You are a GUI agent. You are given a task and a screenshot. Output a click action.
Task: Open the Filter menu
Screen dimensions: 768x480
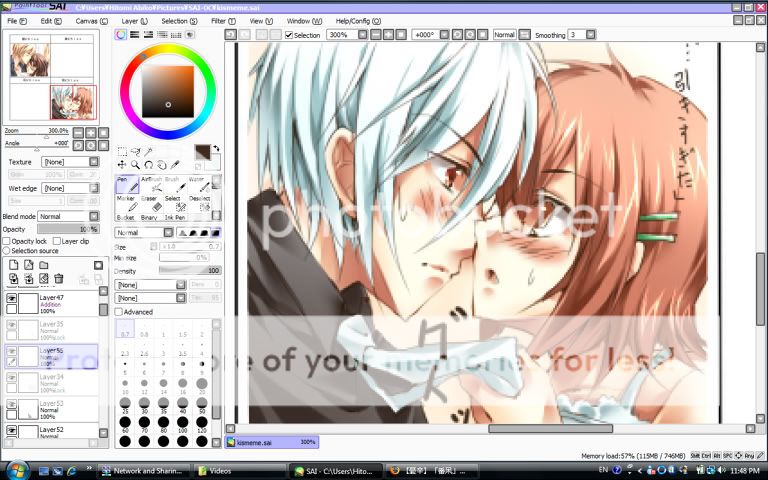coord(223,21)
